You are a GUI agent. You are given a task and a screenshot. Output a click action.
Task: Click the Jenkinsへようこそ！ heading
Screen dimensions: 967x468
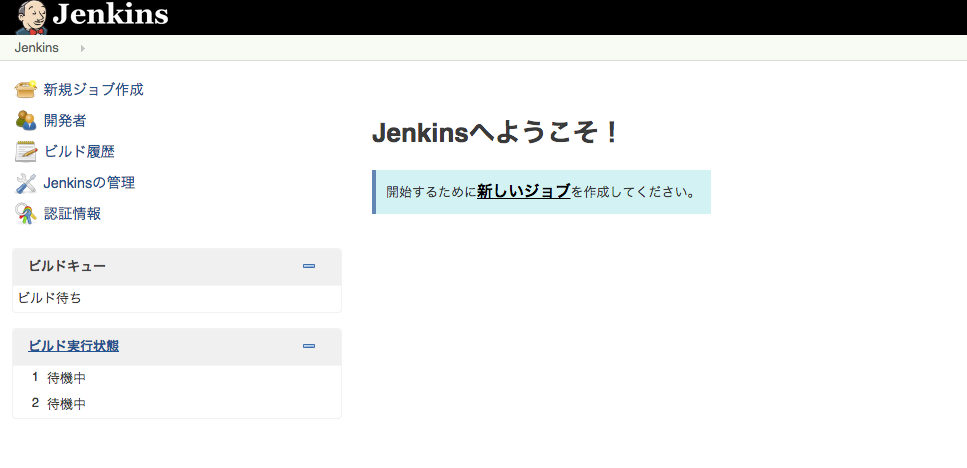click(x=495, y=133)
